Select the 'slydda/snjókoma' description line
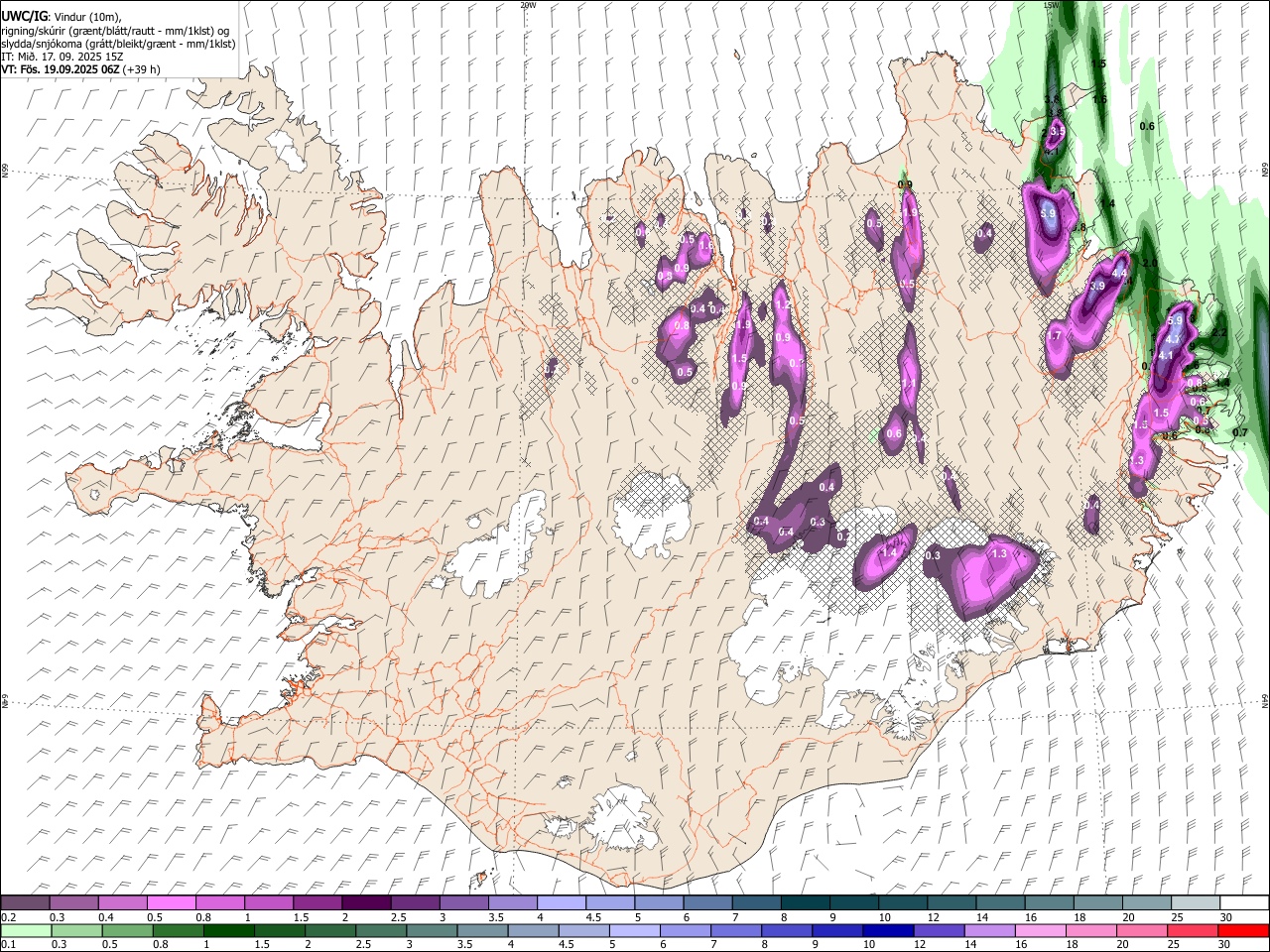1270x952 pixels. (x=118, y=44)
